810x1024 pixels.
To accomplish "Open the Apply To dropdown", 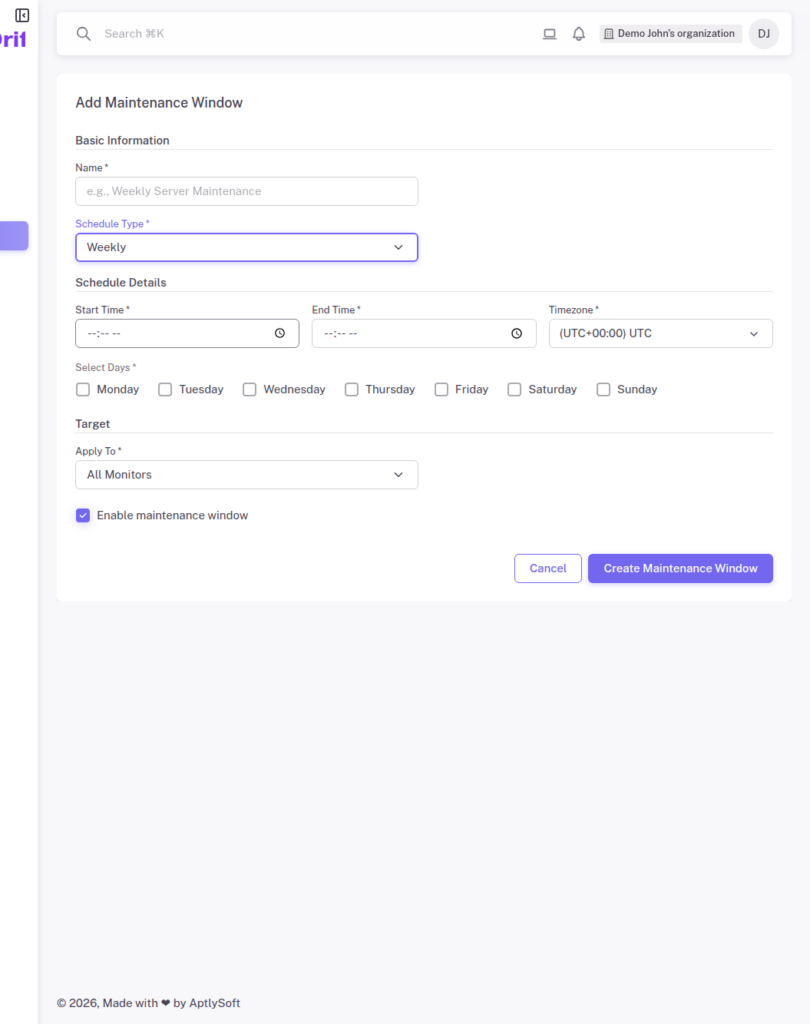I will coord(246,474).
